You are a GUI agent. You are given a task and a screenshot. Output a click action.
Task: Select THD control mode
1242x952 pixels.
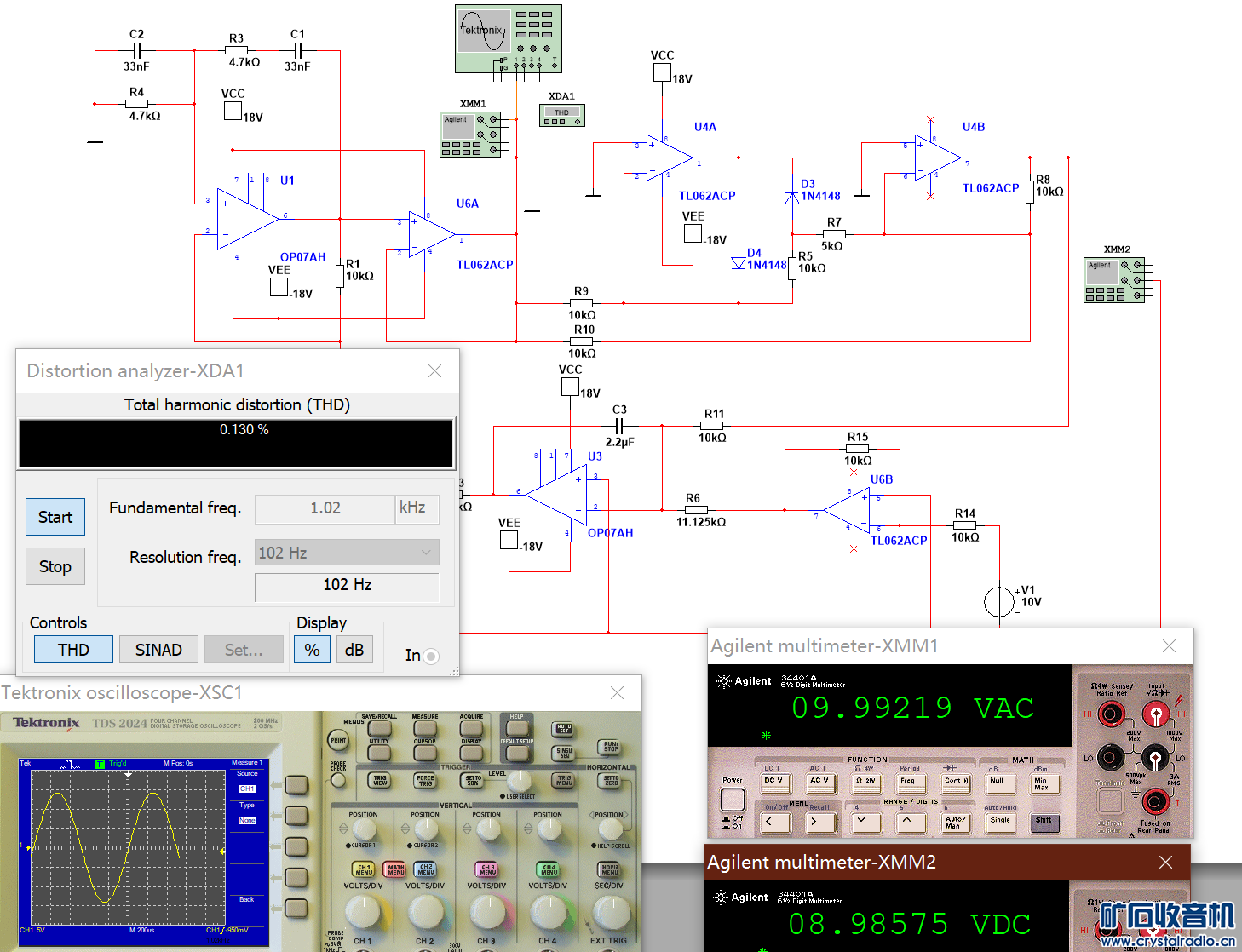click(73, 650)
